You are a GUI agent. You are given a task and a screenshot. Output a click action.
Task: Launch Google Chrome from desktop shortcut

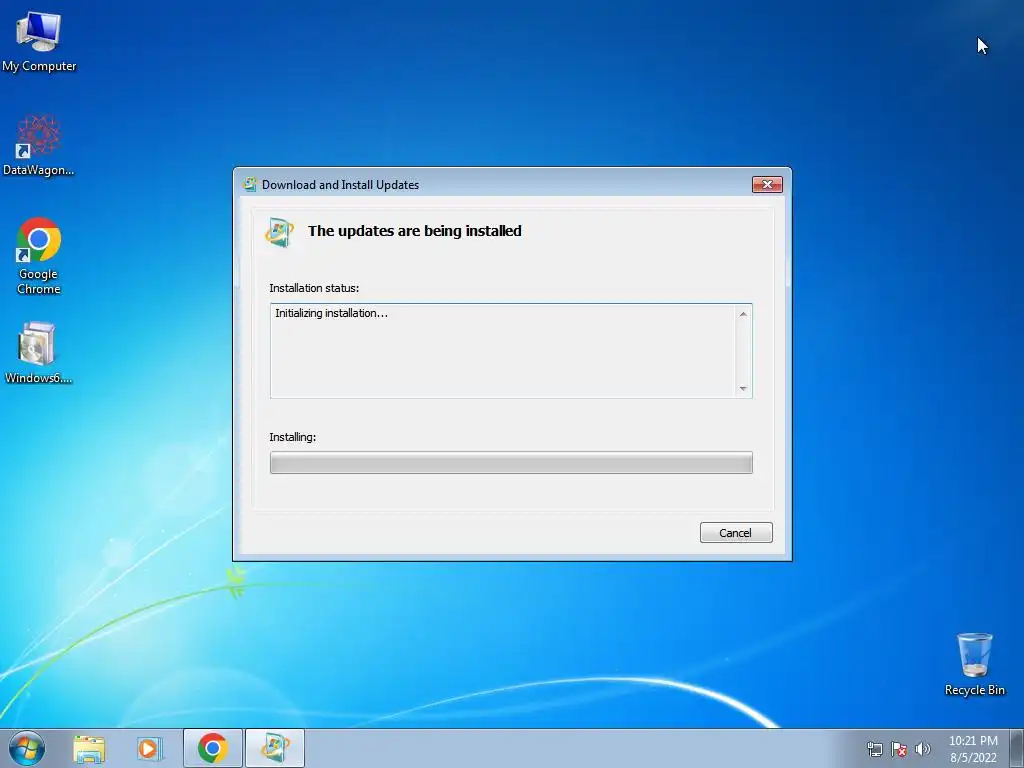click(39, 256)
